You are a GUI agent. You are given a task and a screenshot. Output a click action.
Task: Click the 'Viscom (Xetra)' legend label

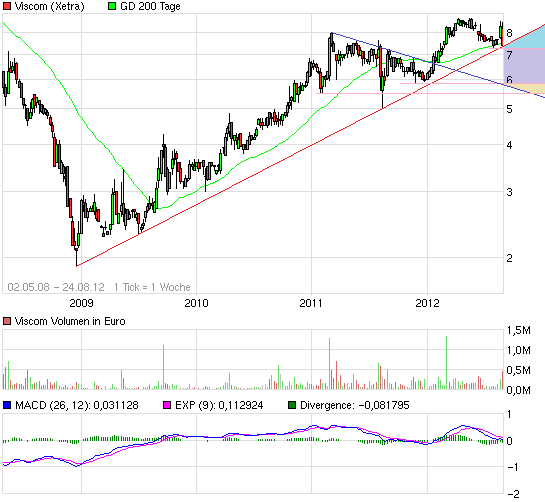point(49,6)
